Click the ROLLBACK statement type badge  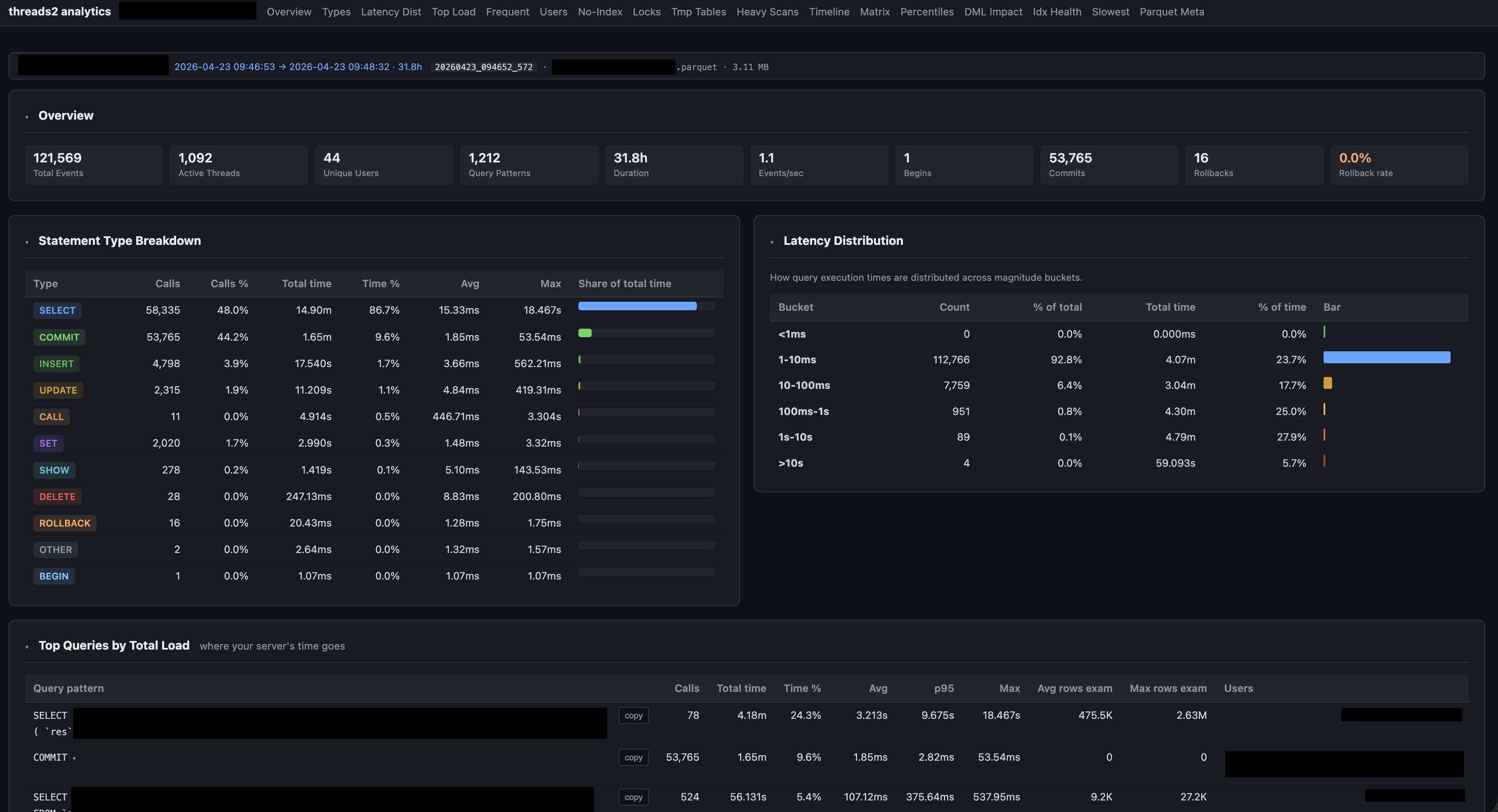click(65, 523)
